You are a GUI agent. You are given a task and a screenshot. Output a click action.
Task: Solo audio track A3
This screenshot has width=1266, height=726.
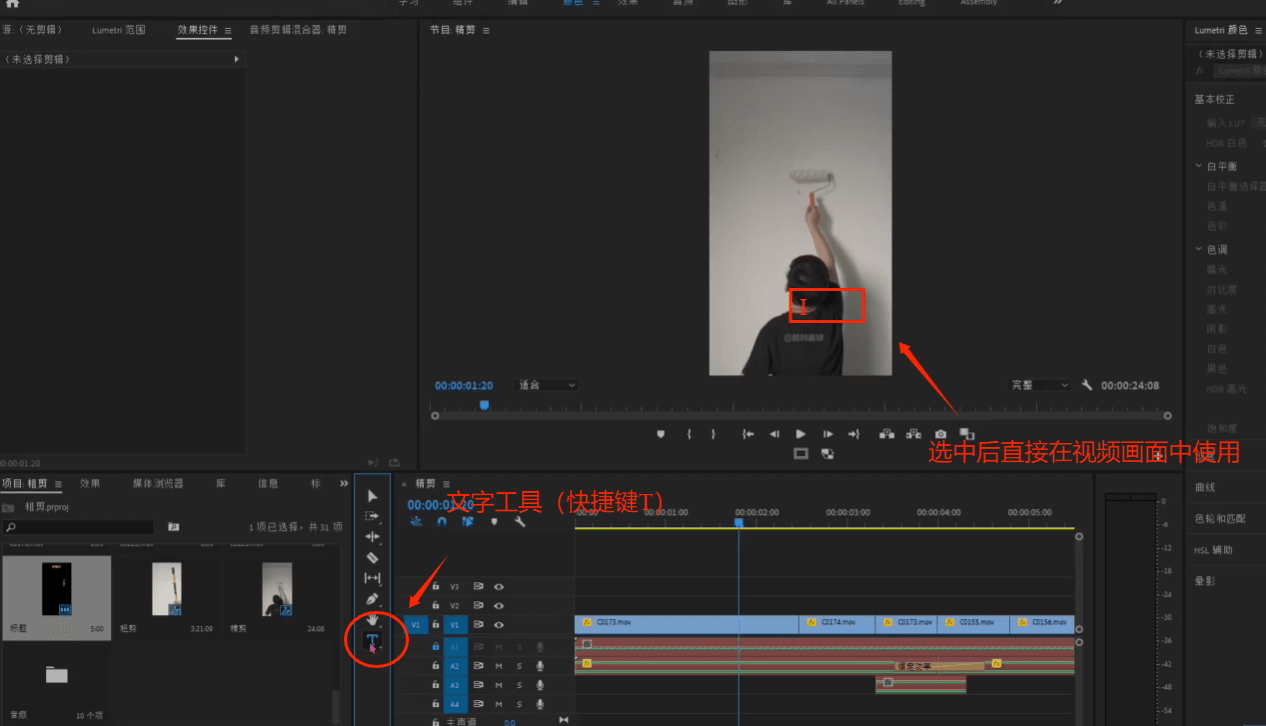[x=519, y=685]
